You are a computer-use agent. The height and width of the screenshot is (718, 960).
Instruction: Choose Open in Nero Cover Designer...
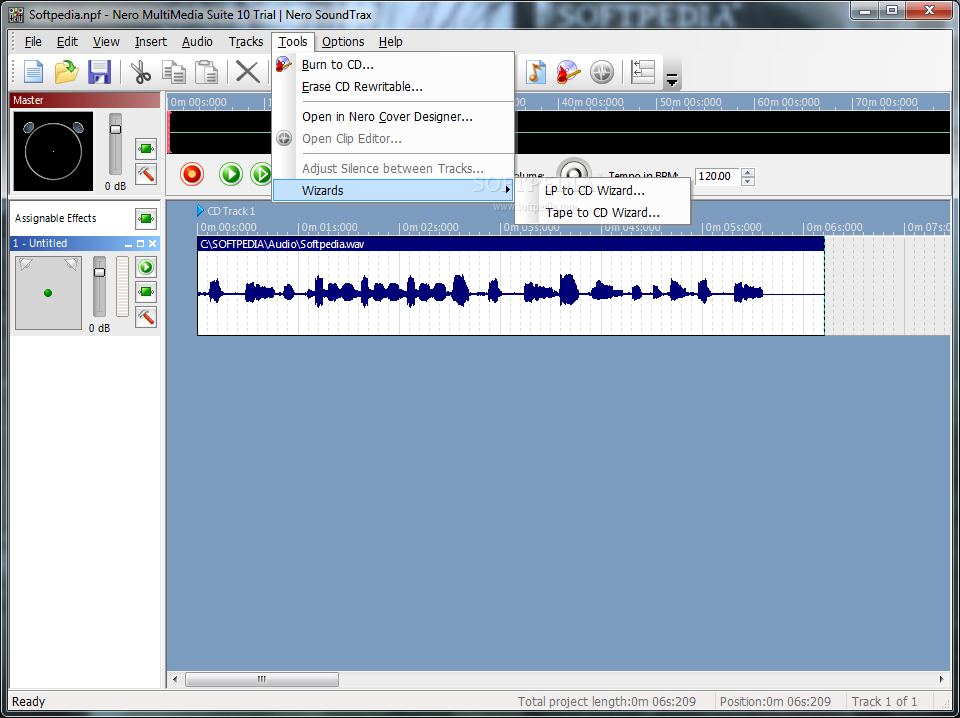tap(392, 116)
